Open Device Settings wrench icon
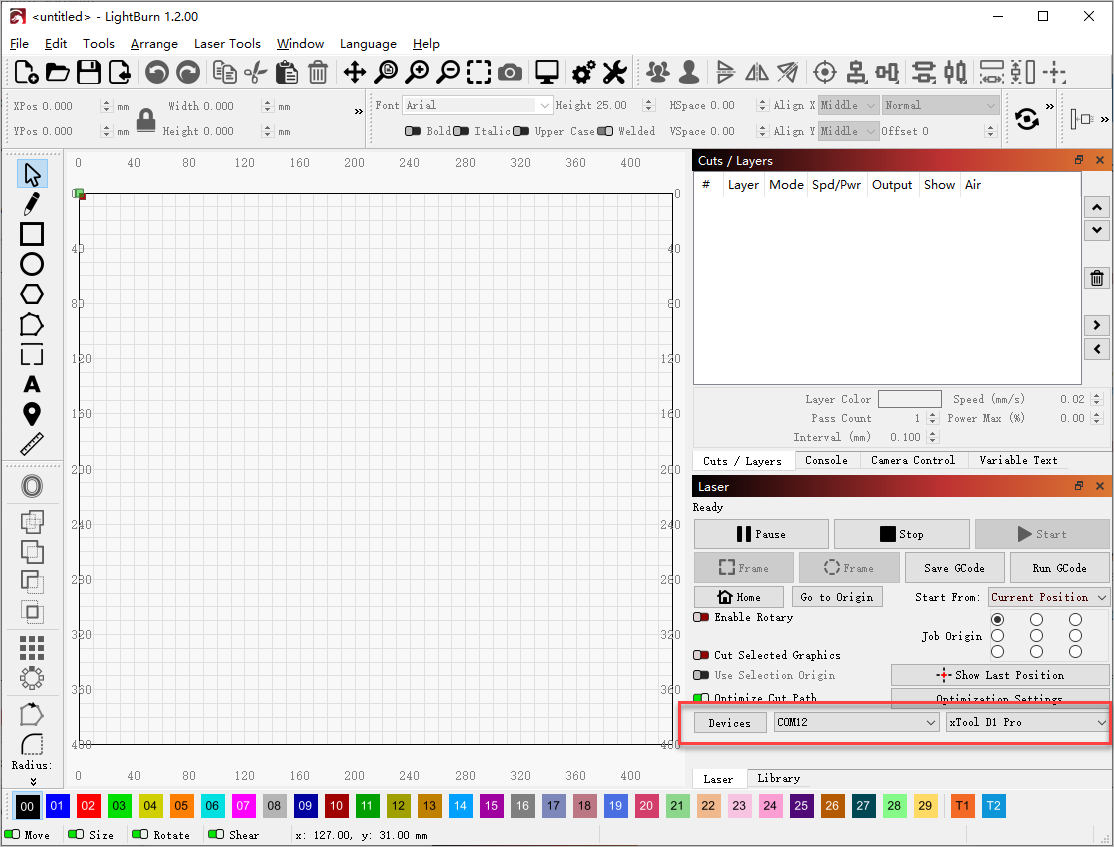Image resolution: width=1114 pixels, height=847 pixels. (614, 72)
